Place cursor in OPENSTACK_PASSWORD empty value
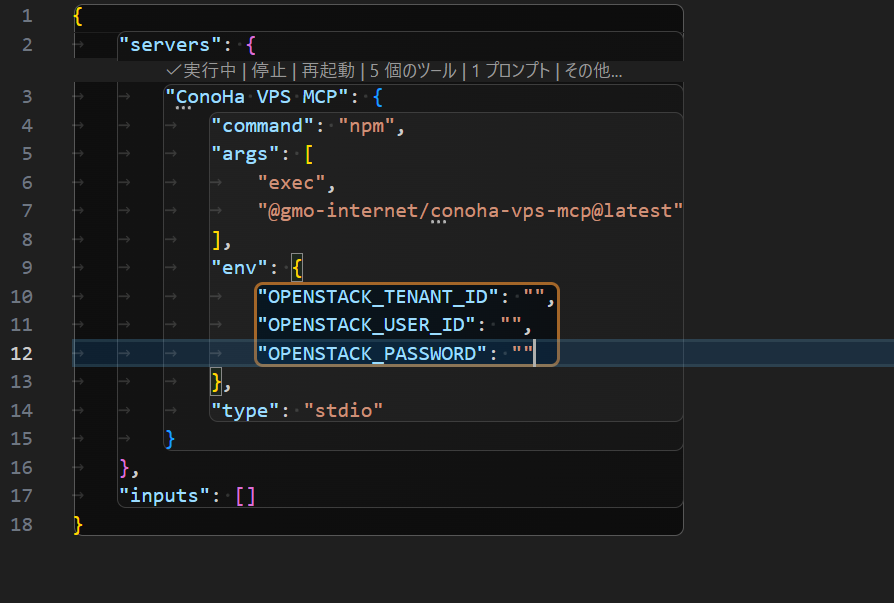894x603 pixels. 523,353
